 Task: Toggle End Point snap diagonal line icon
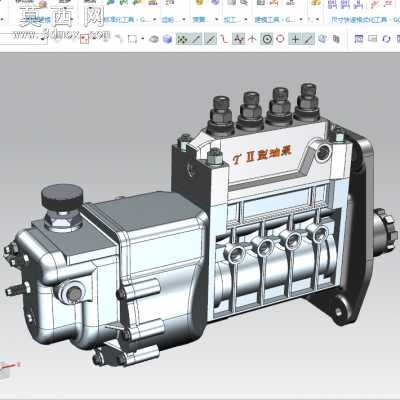(x=196, y=39)
